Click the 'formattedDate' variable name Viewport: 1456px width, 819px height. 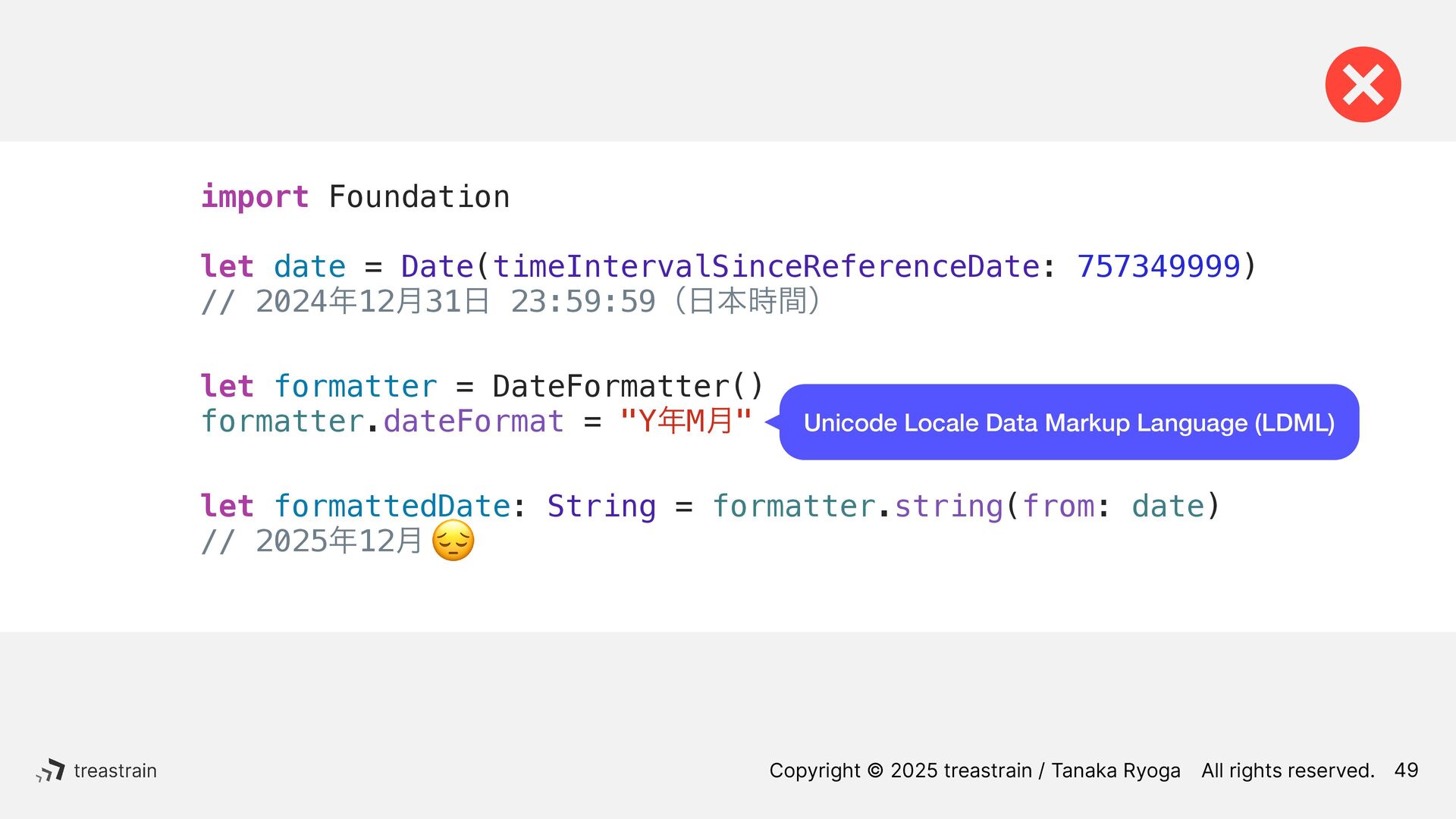tap(392, 506)
